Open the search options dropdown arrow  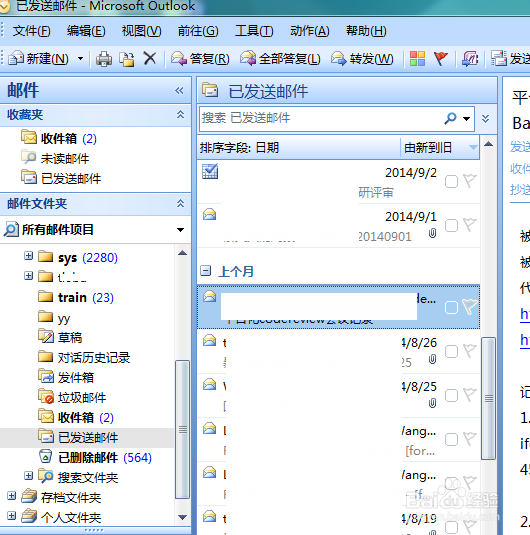pyautogui.click(x=466, y=119)
